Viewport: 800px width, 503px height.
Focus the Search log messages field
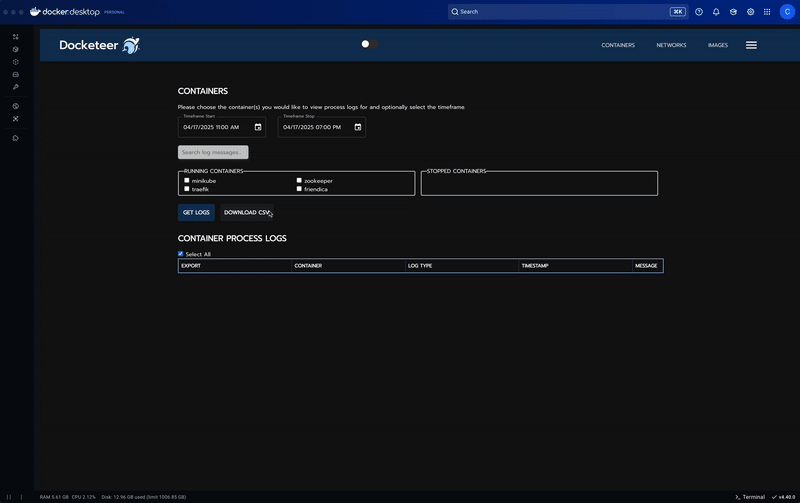click(213, 152)
